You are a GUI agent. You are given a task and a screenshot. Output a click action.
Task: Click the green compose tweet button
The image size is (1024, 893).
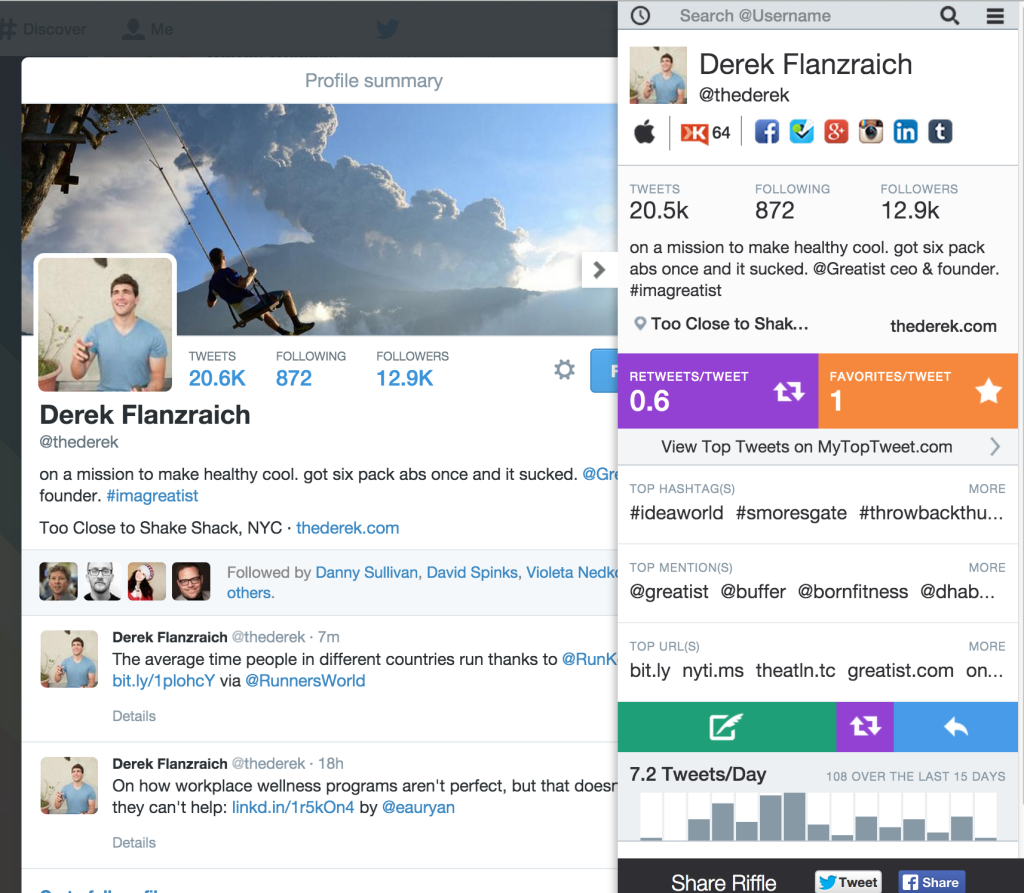[726, 726]
